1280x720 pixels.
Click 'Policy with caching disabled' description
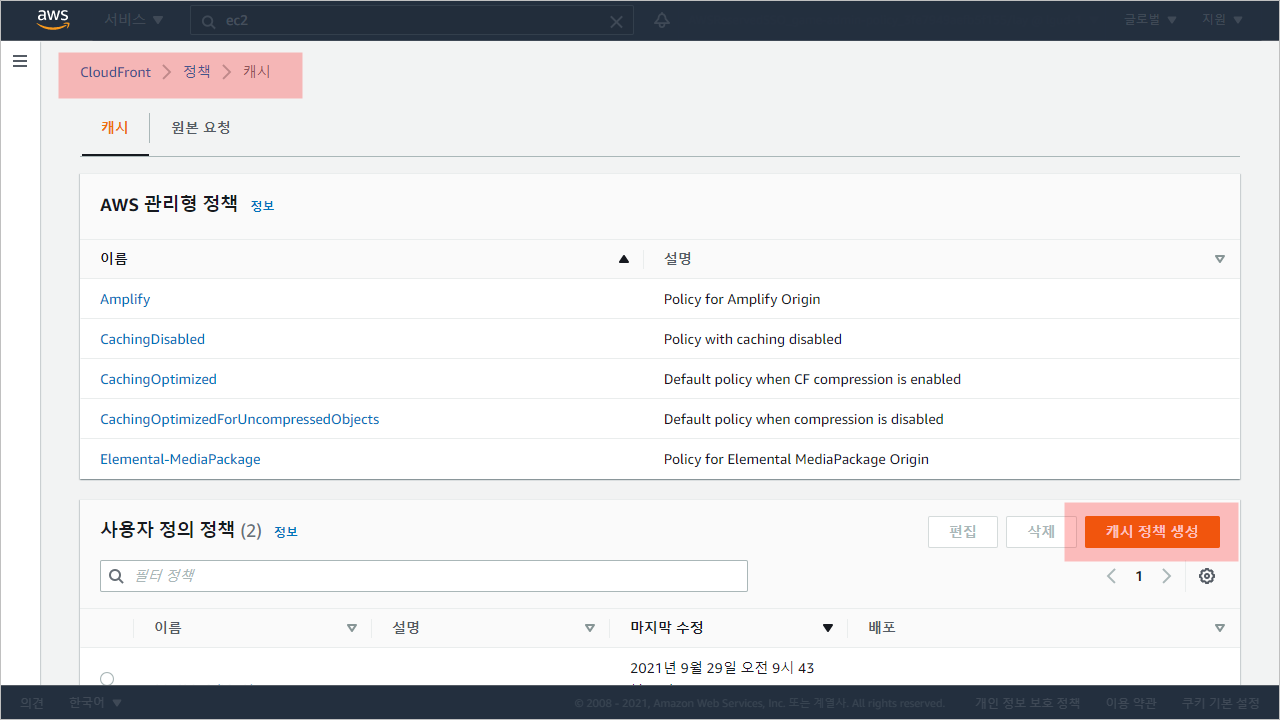tap(753, 339)
